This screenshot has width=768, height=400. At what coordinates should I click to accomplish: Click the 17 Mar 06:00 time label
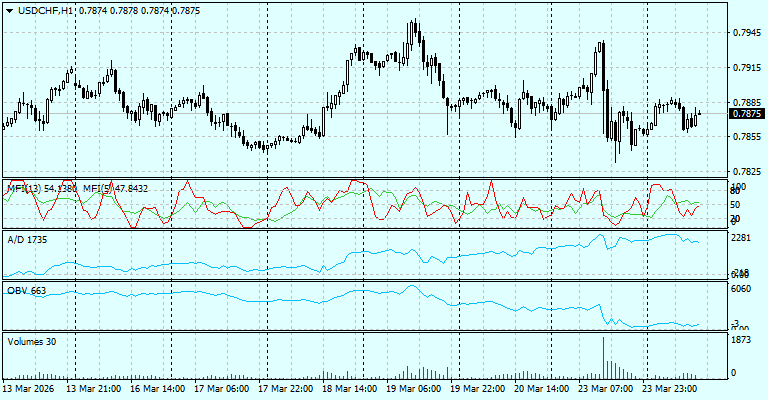[x=222, y=389]
